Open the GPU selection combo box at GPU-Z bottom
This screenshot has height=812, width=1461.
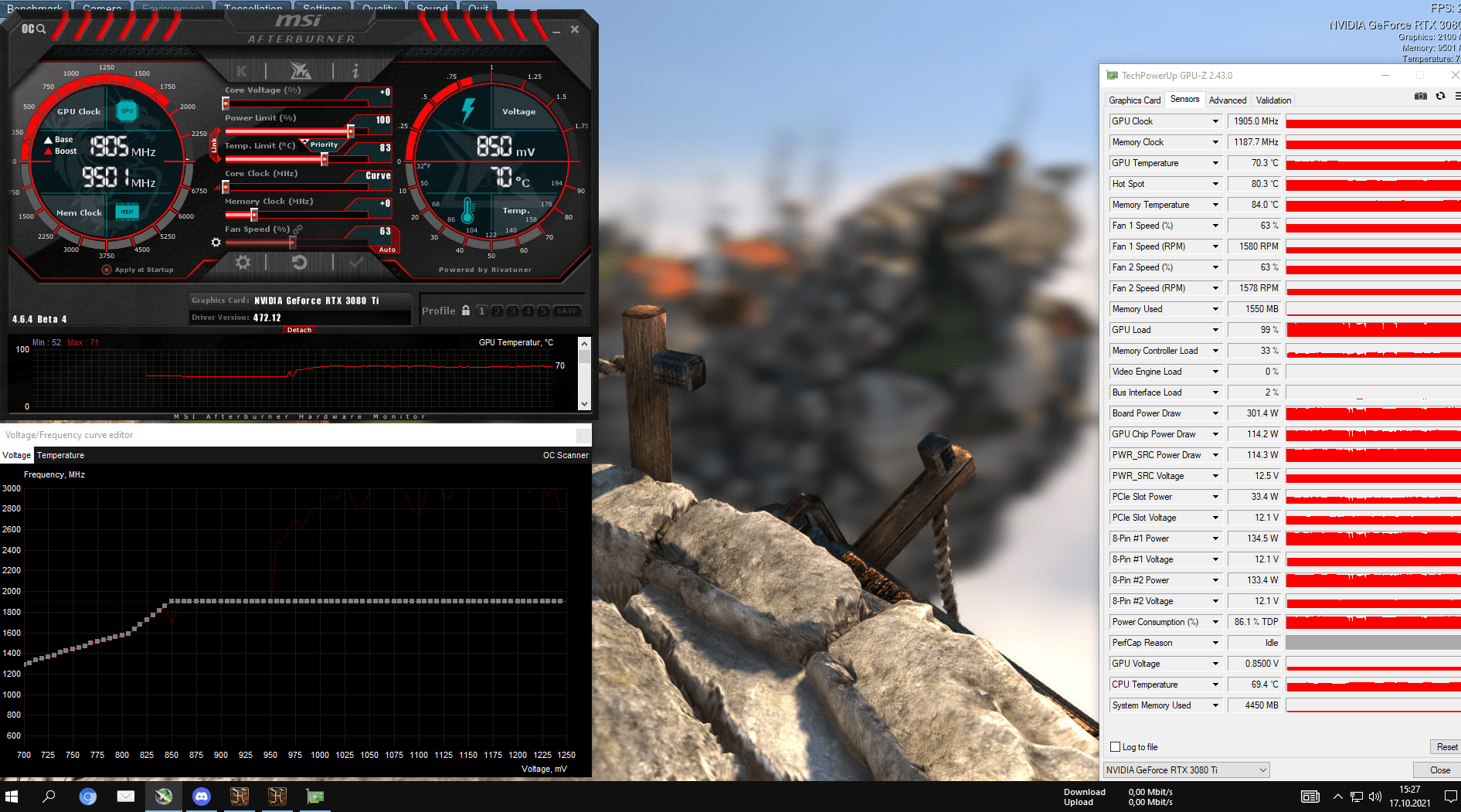(x=1186, y=770)
